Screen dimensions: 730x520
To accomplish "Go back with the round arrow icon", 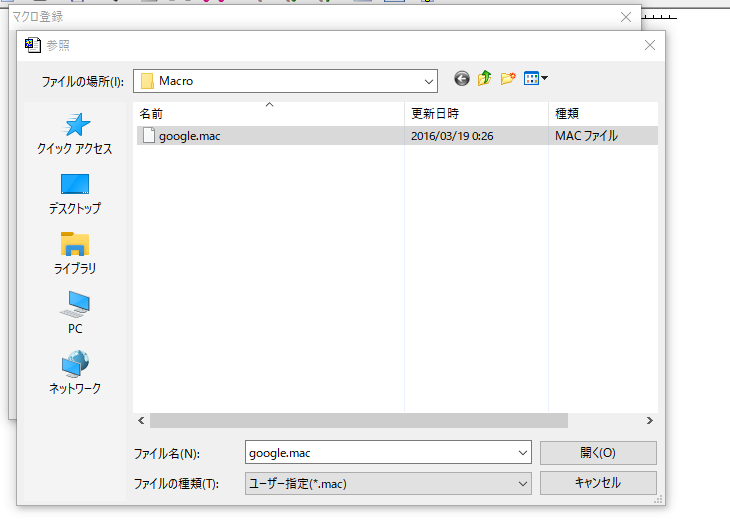I will pyautogui.click(x=461, y=78).
